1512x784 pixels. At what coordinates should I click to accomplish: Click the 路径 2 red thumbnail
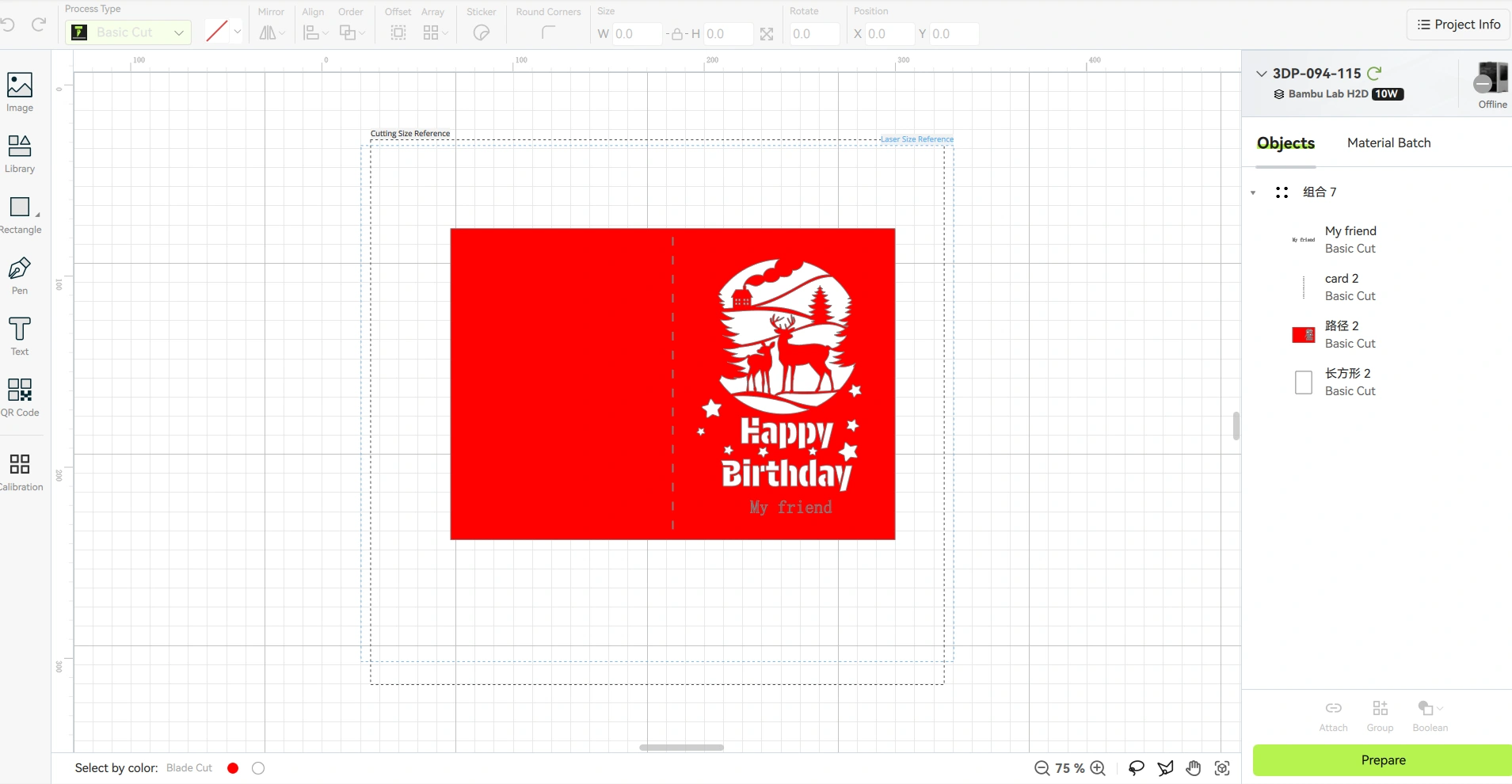1304,335
